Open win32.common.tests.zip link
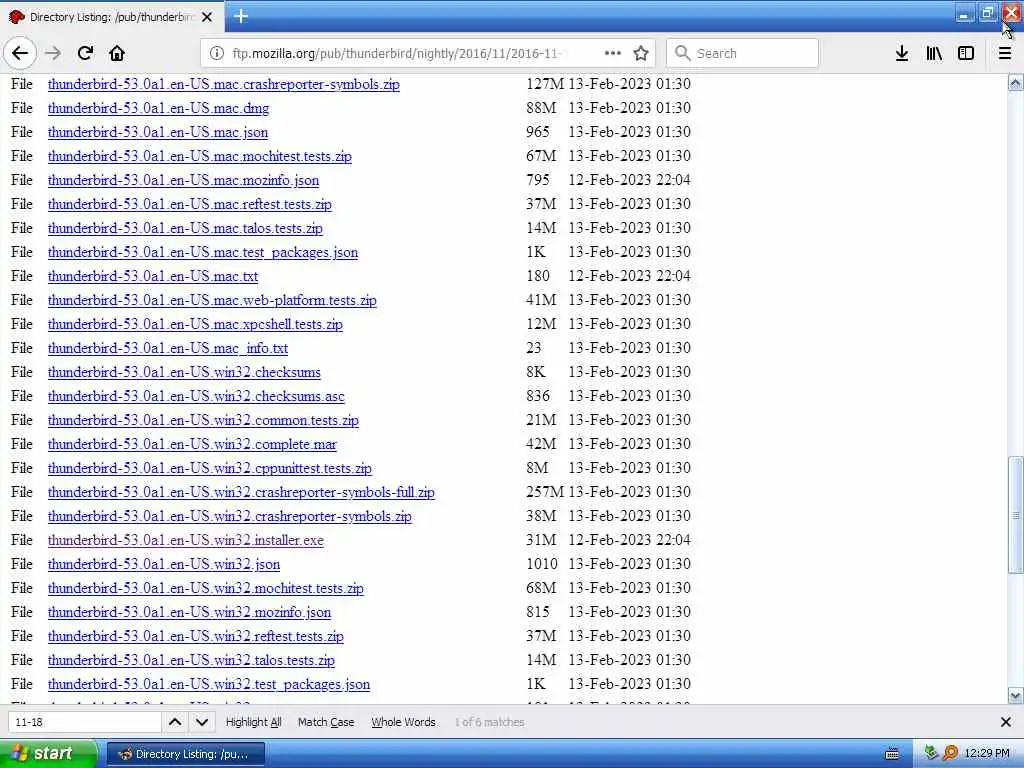The width and height of the screenshot is (1024, 768). tap(203, 420)
